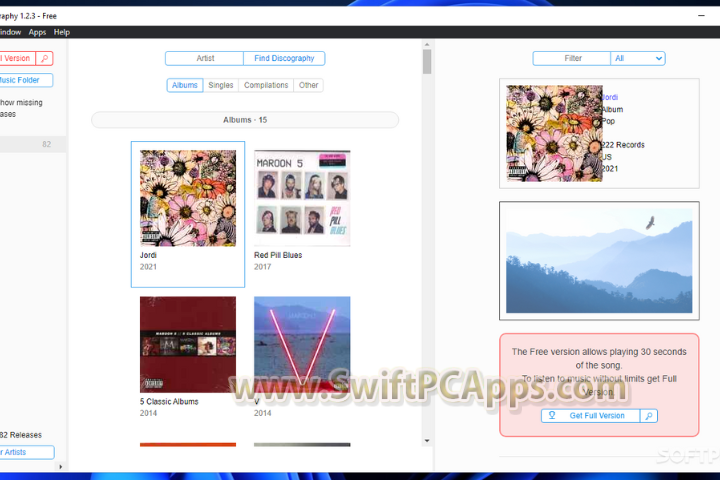Switch to the Albums tab
Viewport: 720px width, 480px height.
pos(185,85)
